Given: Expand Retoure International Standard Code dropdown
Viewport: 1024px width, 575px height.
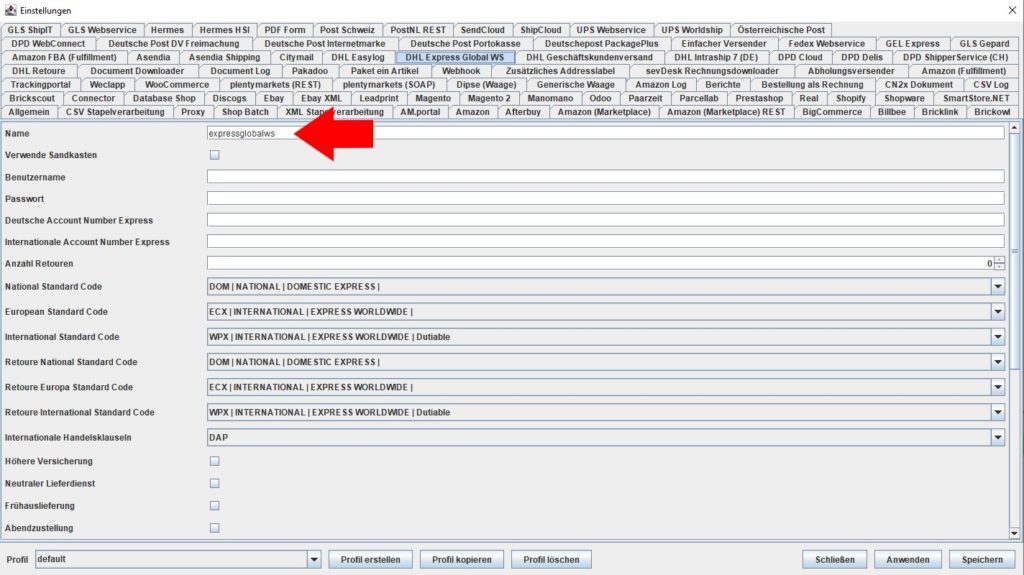Looking at the screenshot, I should (x=998, y=412).
